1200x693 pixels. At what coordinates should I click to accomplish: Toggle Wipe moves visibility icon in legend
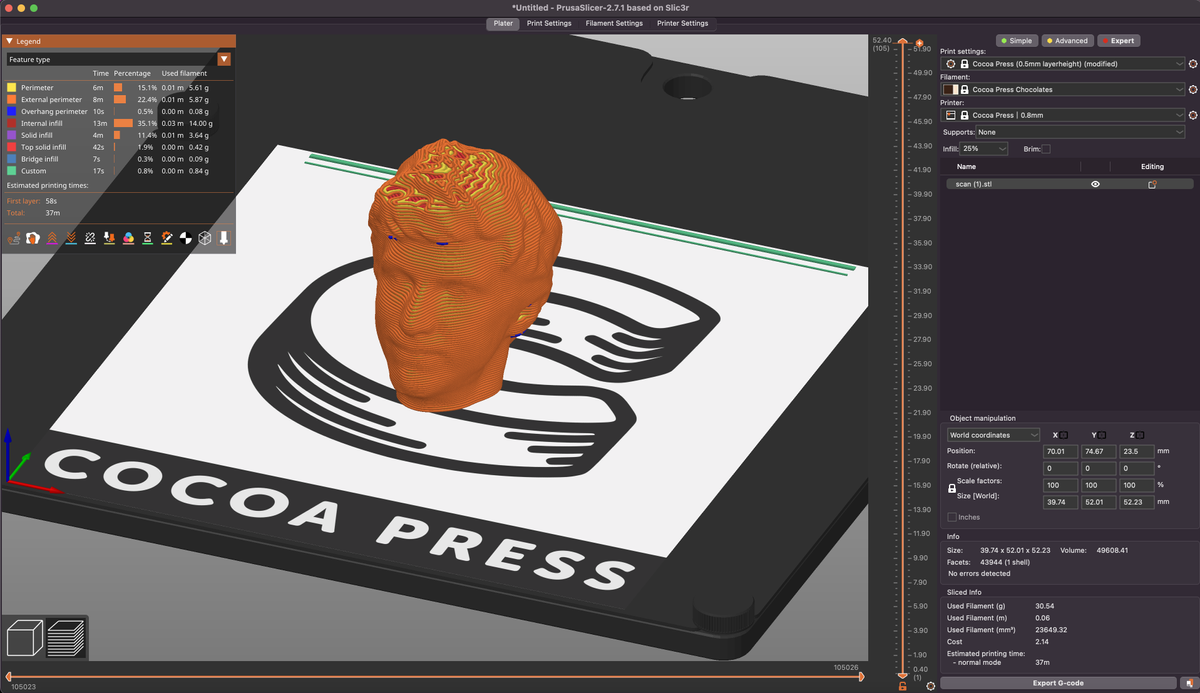point(33,238)
